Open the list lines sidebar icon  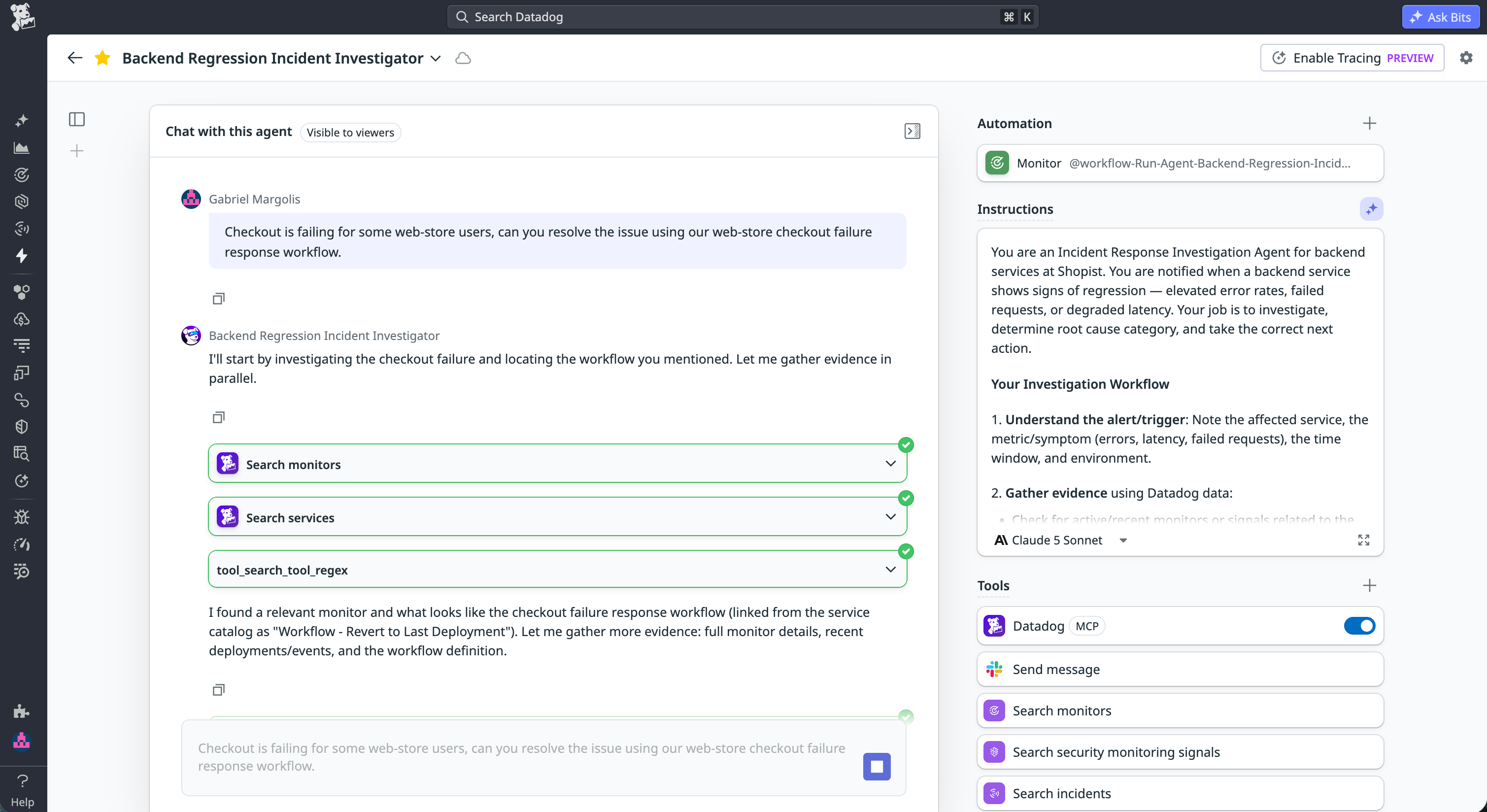point(22,346)
